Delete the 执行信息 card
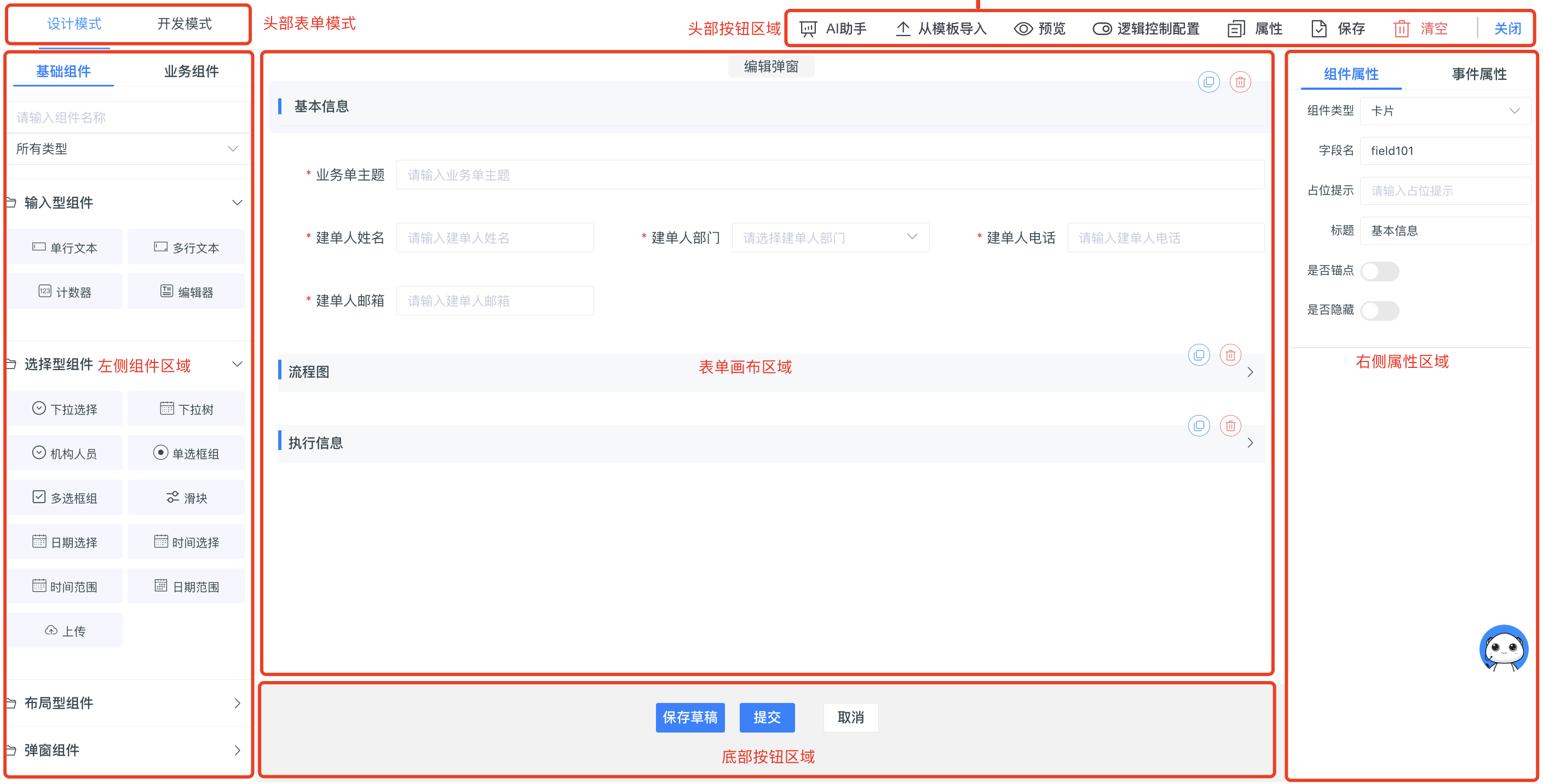 [x=1230, y=426]
